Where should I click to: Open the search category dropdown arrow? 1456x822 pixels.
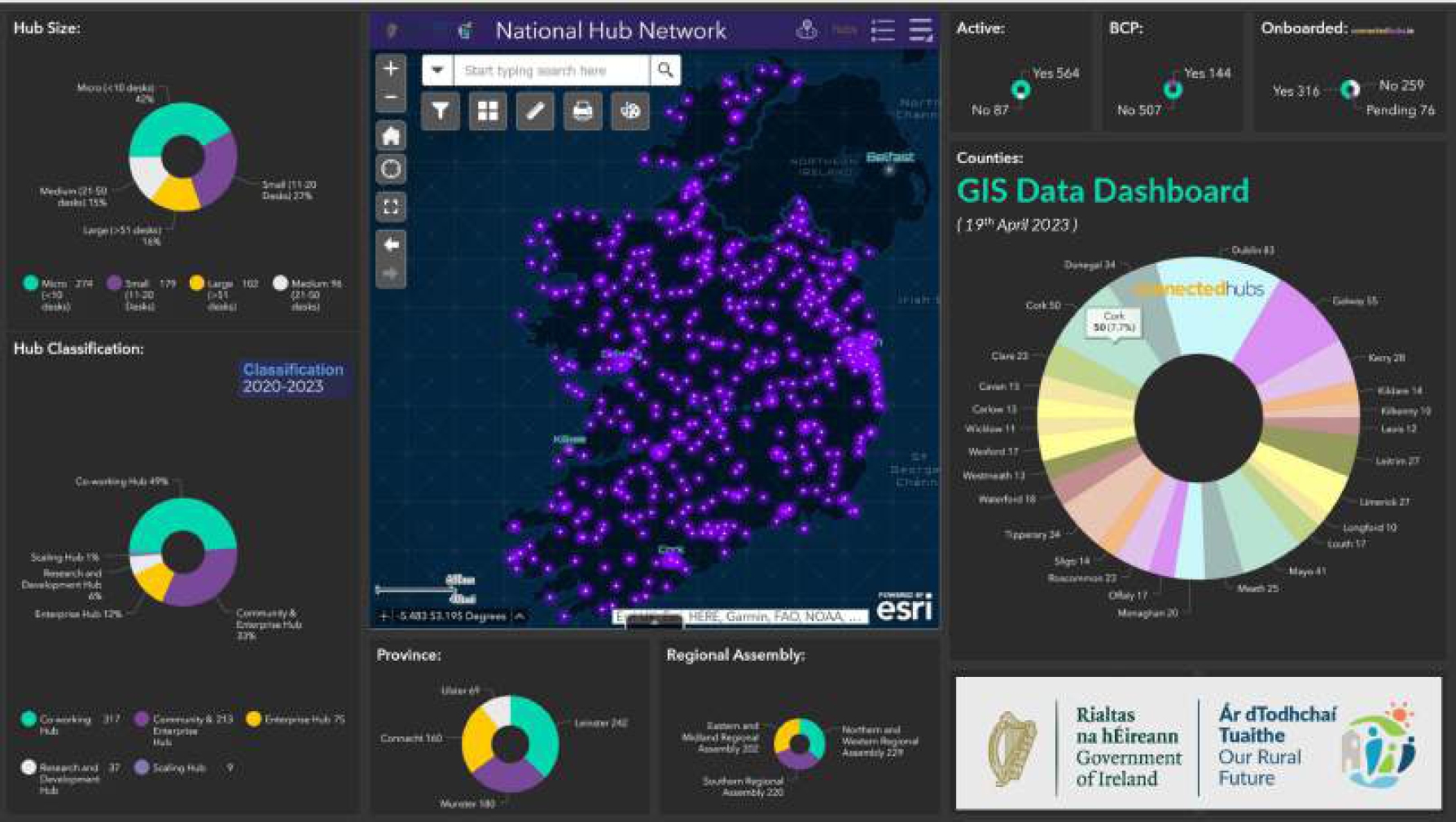coord(437,69)
